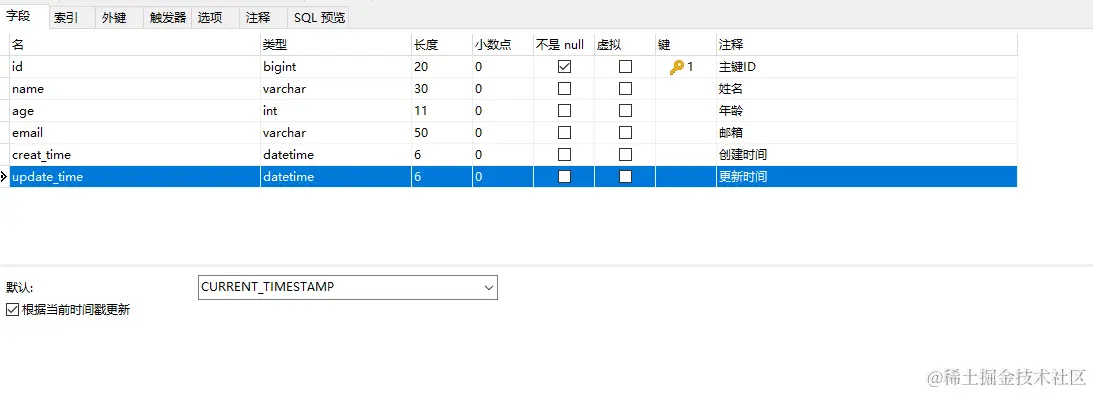Switch to the 索引 (Indexes) tab
The height and width of the screenshot is (394, 1093).
coord(66,17)
